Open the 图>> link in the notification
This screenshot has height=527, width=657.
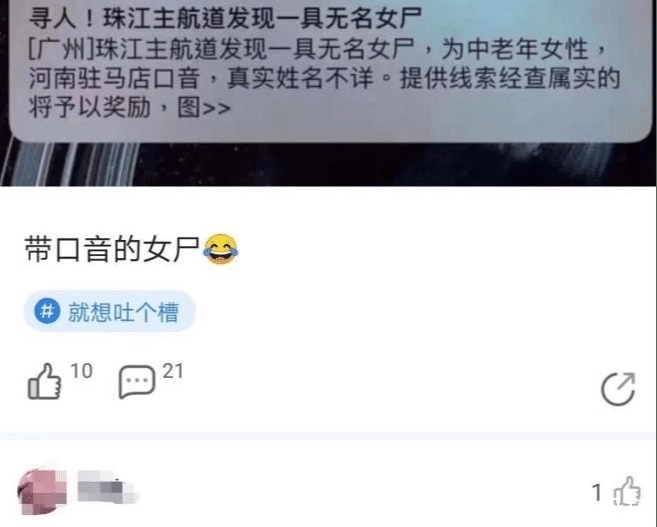[204, 108]
